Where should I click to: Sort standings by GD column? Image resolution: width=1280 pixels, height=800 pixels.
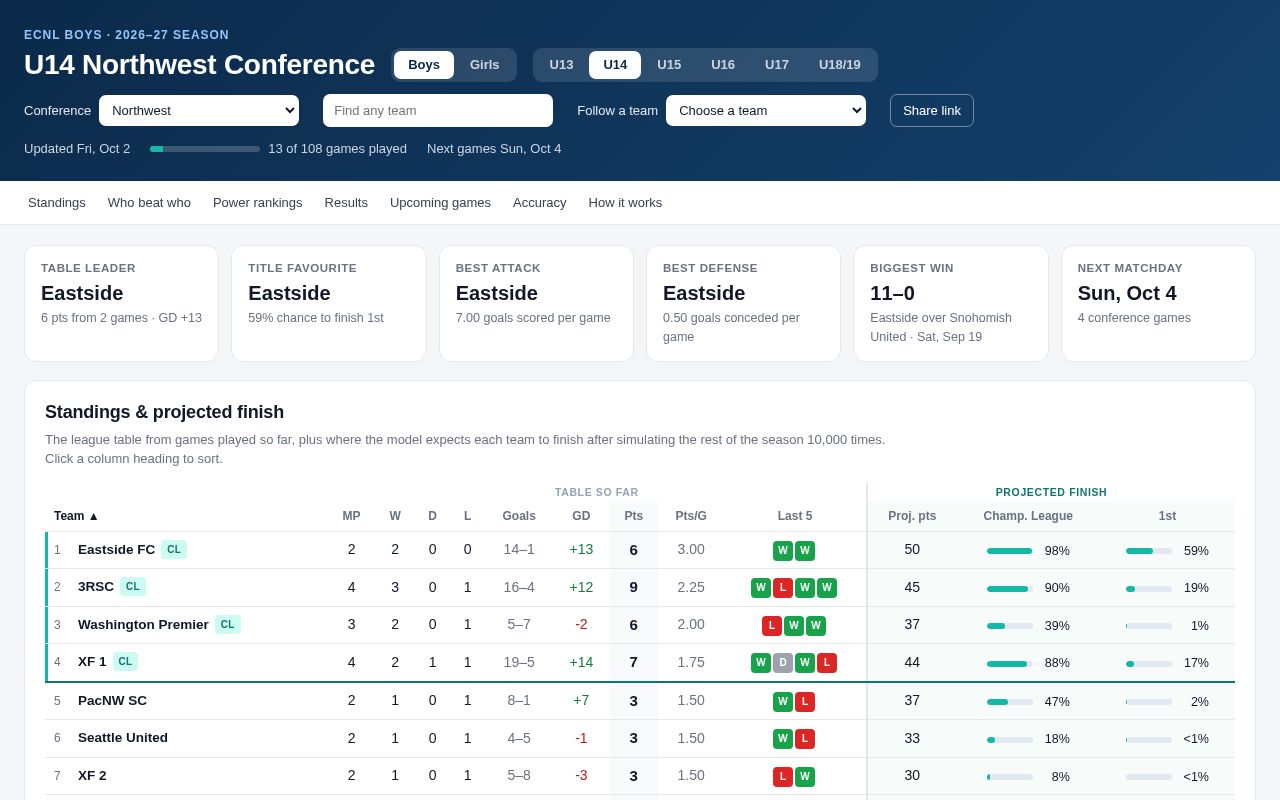coord(581,516)
